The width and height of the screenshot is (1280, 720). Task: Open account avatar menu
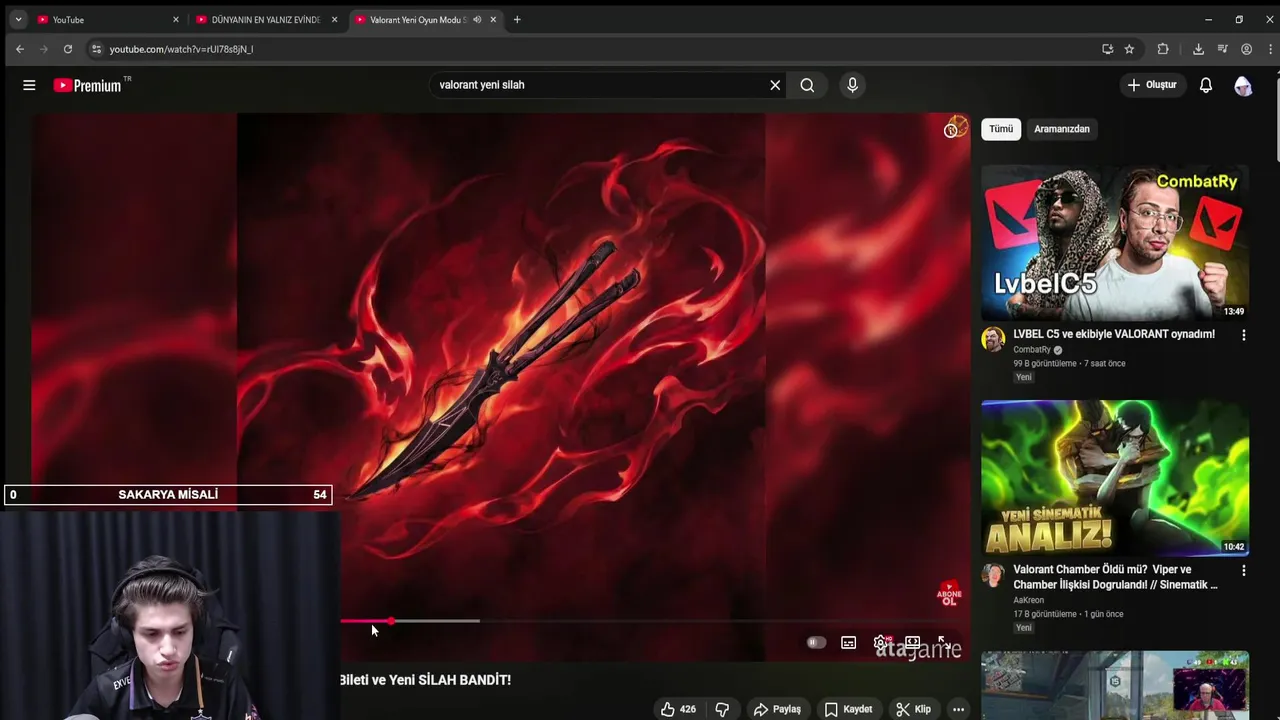[1243, 86]
